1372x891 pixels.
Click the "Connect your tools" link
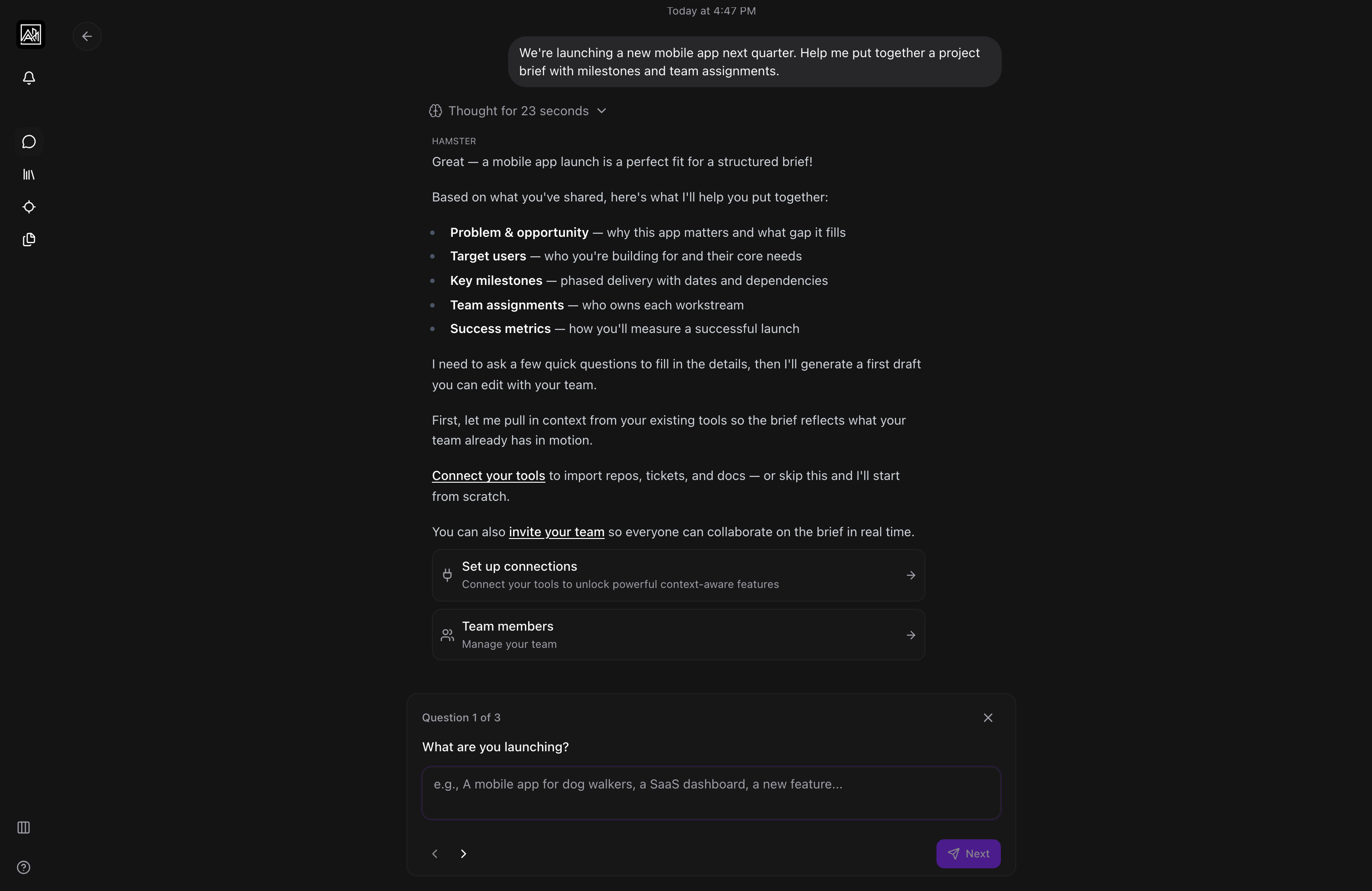pos(488,476)
